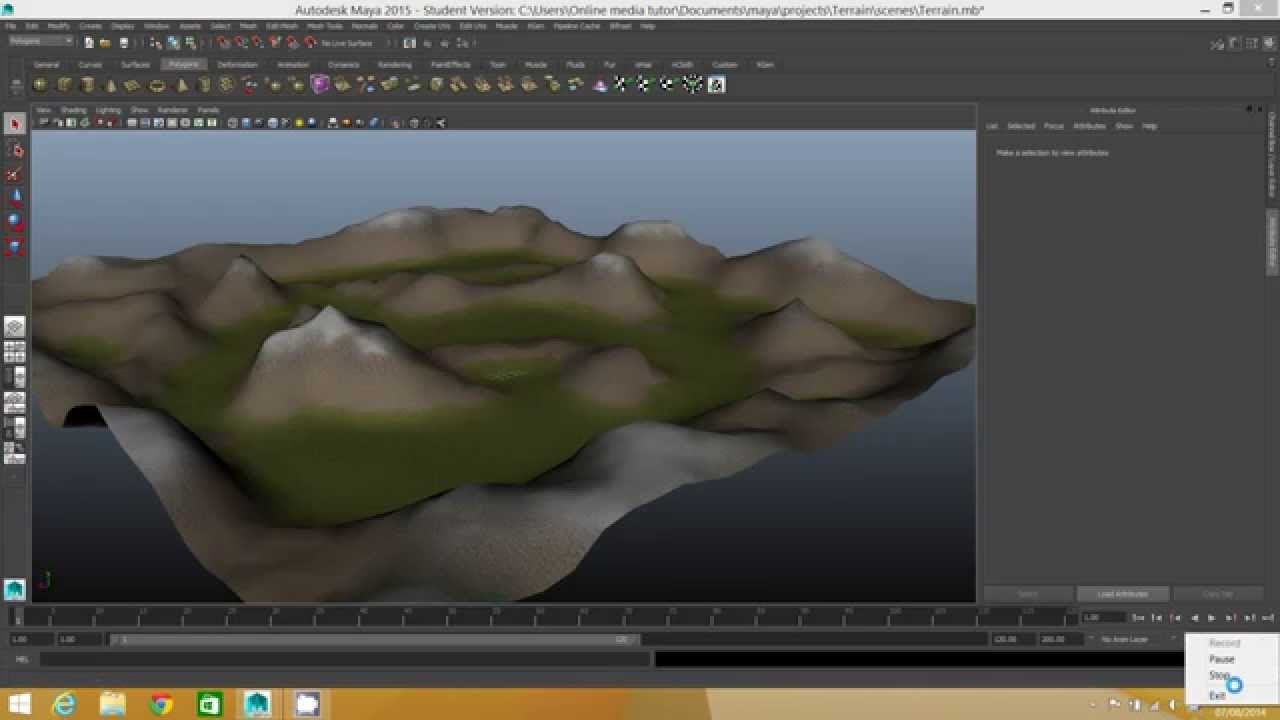Select the polygon sphere shelf icon

[x=40, y=85]
